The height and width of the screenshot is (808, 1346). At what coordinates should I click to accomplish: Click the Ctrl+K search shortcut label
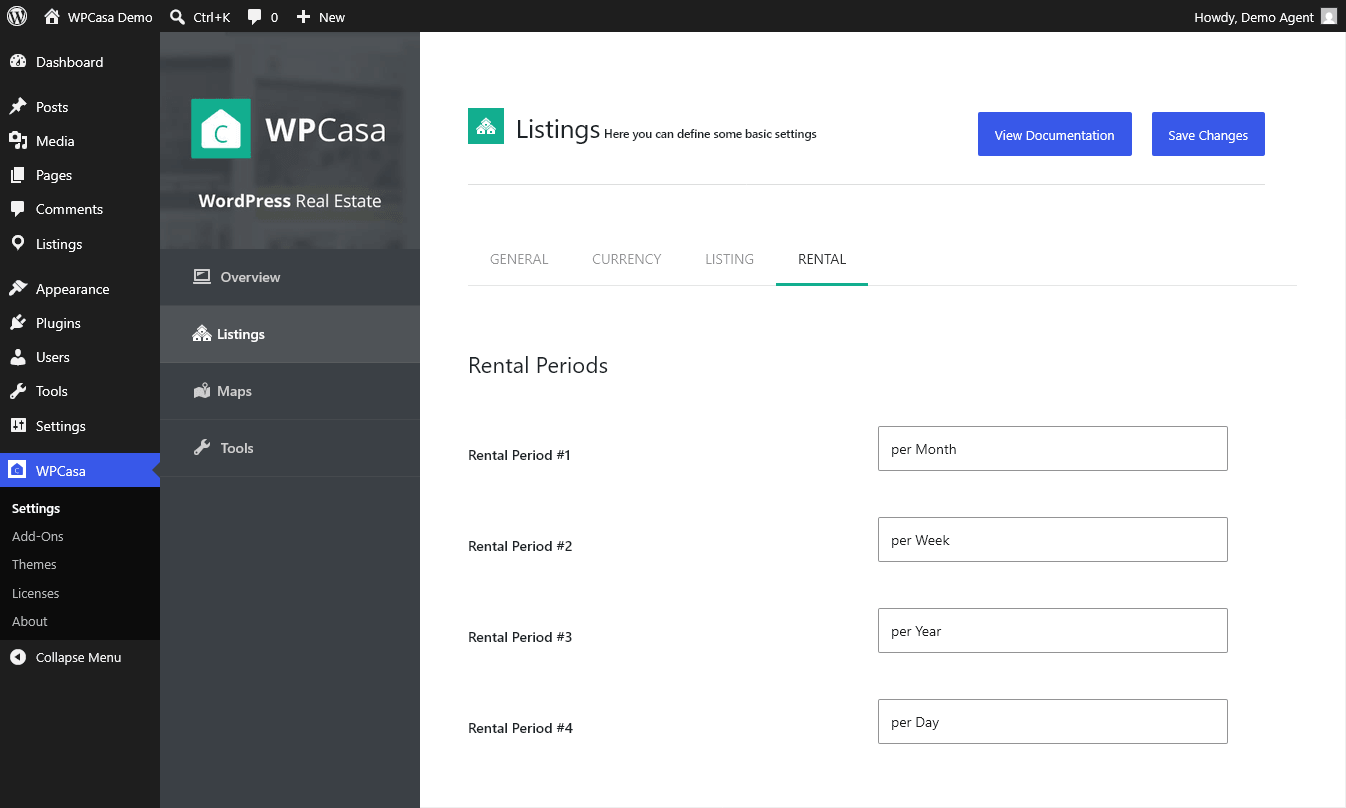click(212, 17)
